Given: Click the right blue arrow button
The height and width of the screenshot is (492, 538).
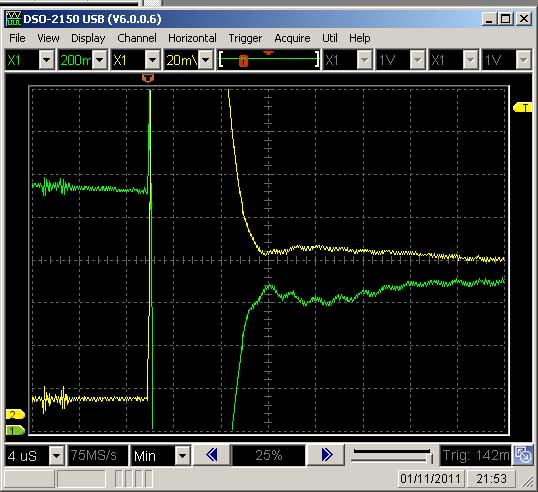Looking at the screenshot, I should click(326, 455).
